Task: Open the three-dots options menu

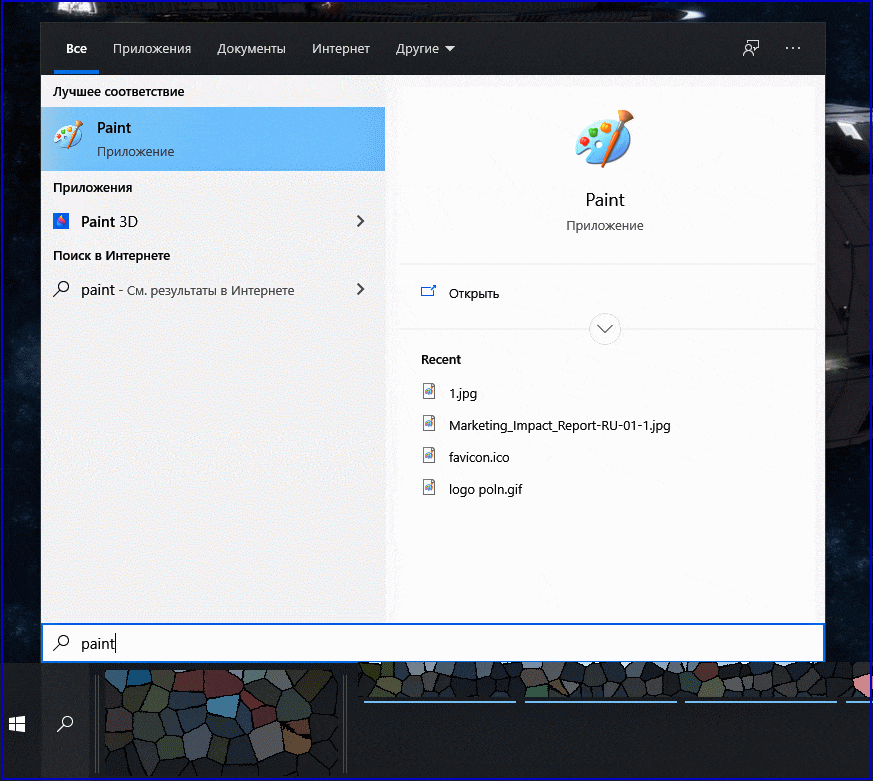Action: [793, 48]
